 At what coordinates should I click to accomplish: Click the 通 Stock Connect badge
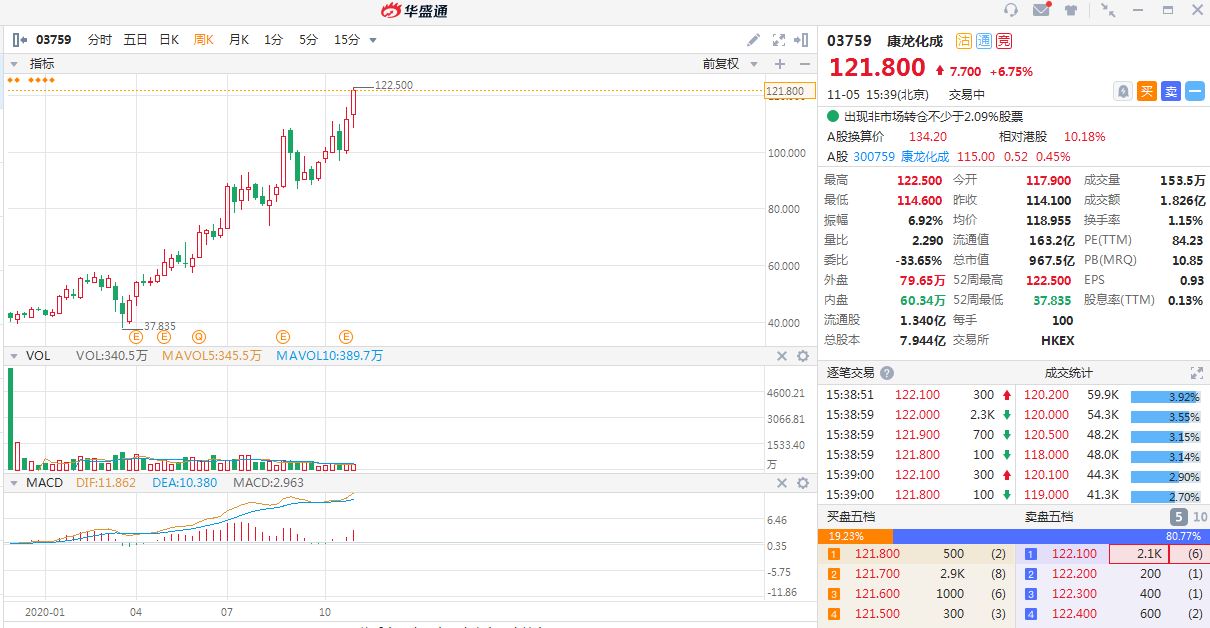pos(984,41)
